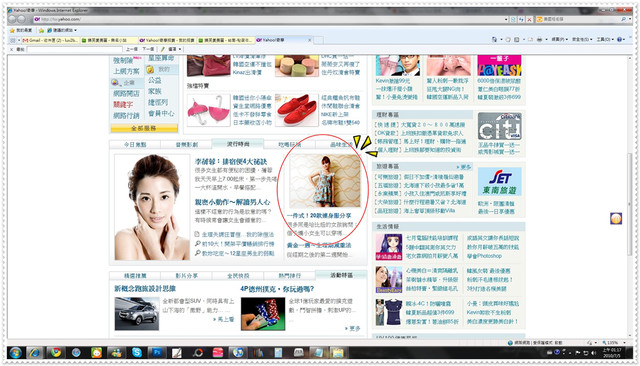Open the 4P德州撲克‧你玩過嗎? headline
Viewport: 640px width, 366px height.
pyautogui.click(x=277, y=289)
